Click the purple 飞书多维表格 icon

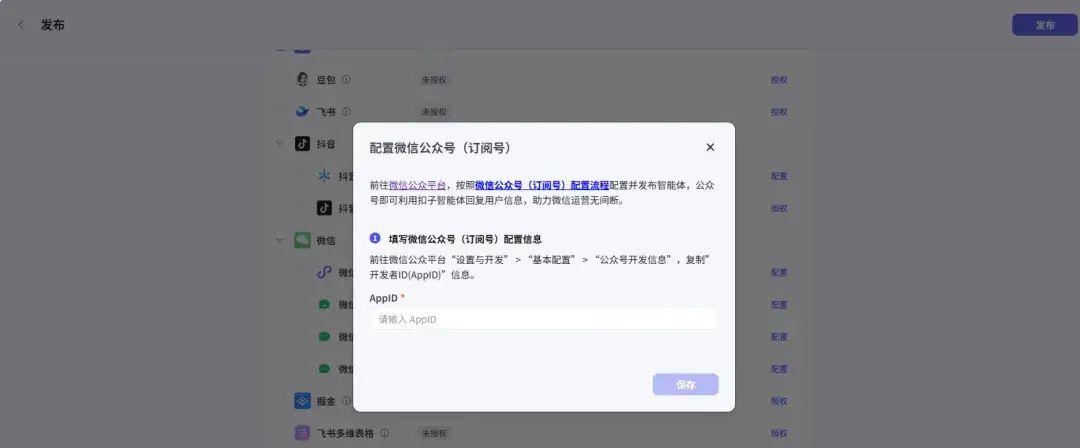pos(302,433)
